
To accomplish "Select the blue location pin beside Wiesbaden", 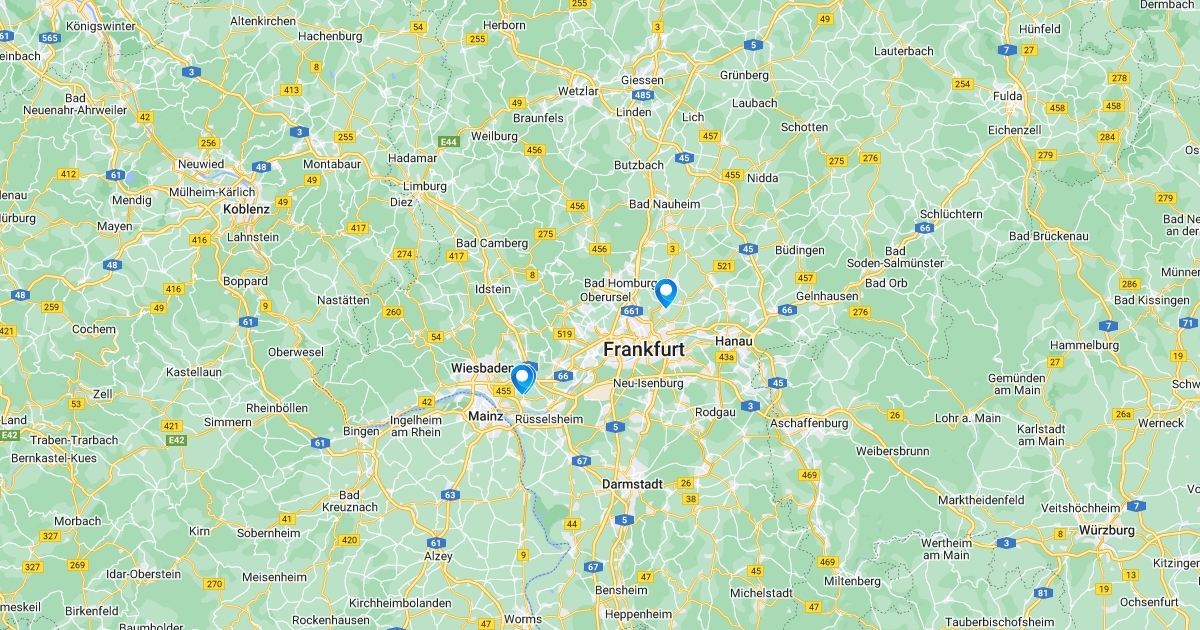I will click(x=521, y=378).
